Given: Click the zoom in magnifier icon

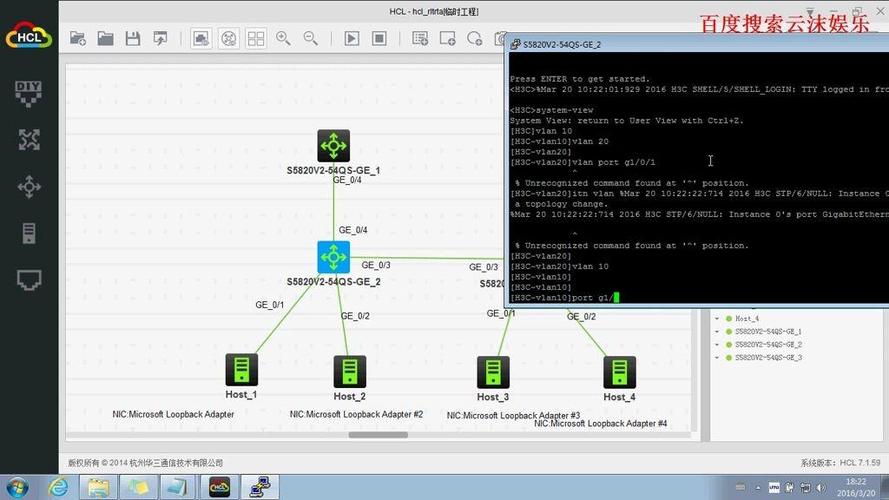Looking at the screenshot, I should 283,38.
